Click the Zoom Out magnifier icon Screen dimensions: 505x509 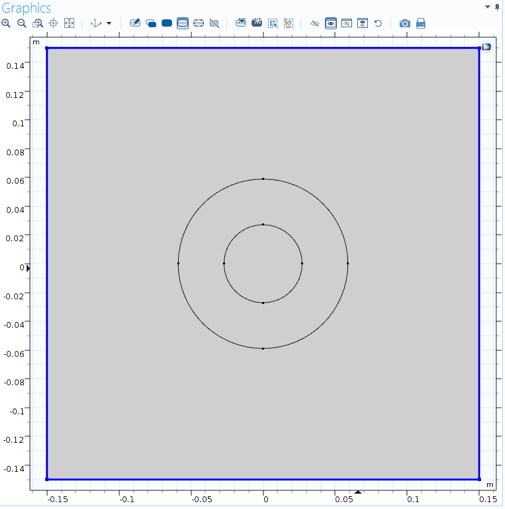click(22, 23)
